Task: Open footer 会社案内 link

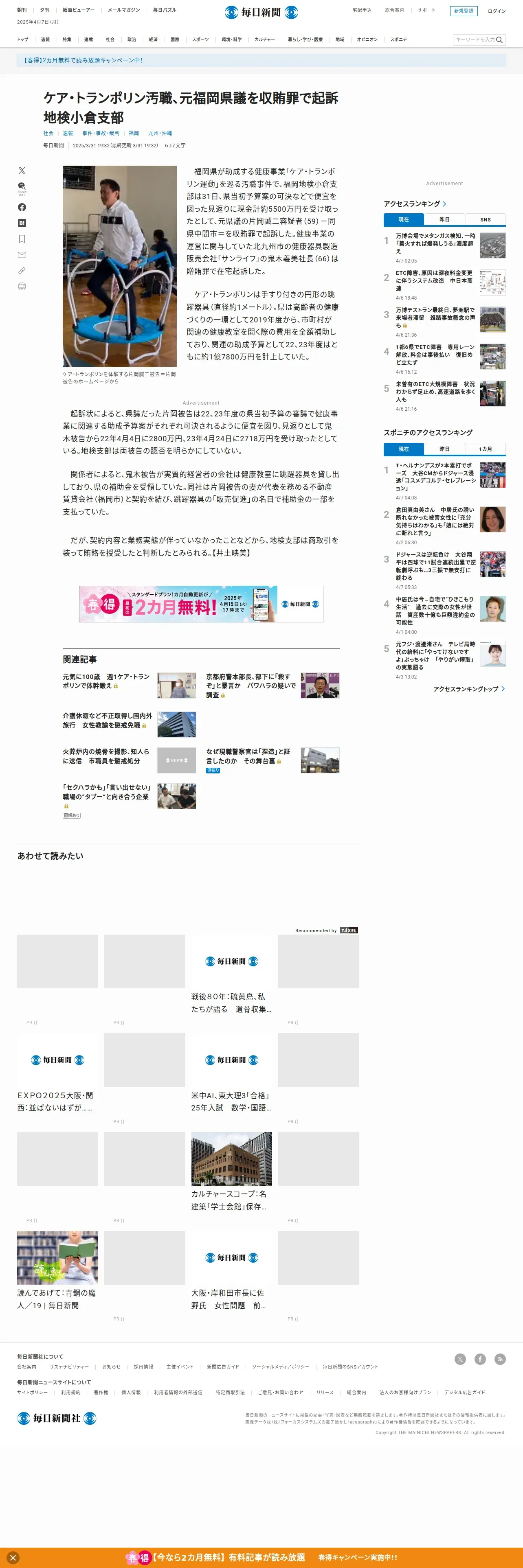Action: click(26, 1367)
